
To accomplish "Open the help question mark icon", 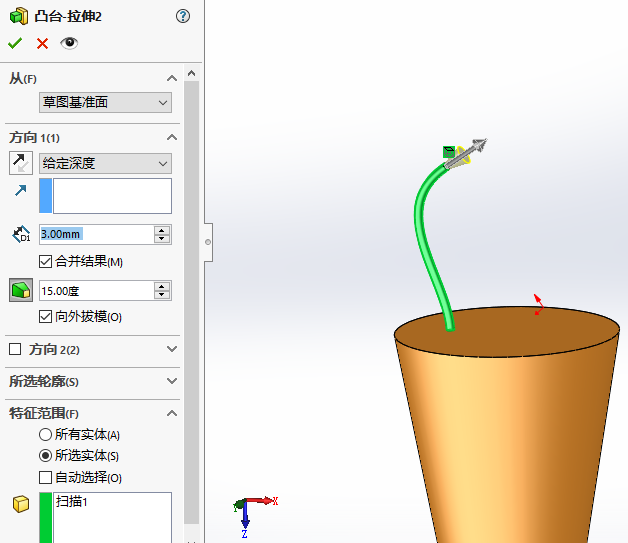I will pyautogui.click(x=182, y=16).
